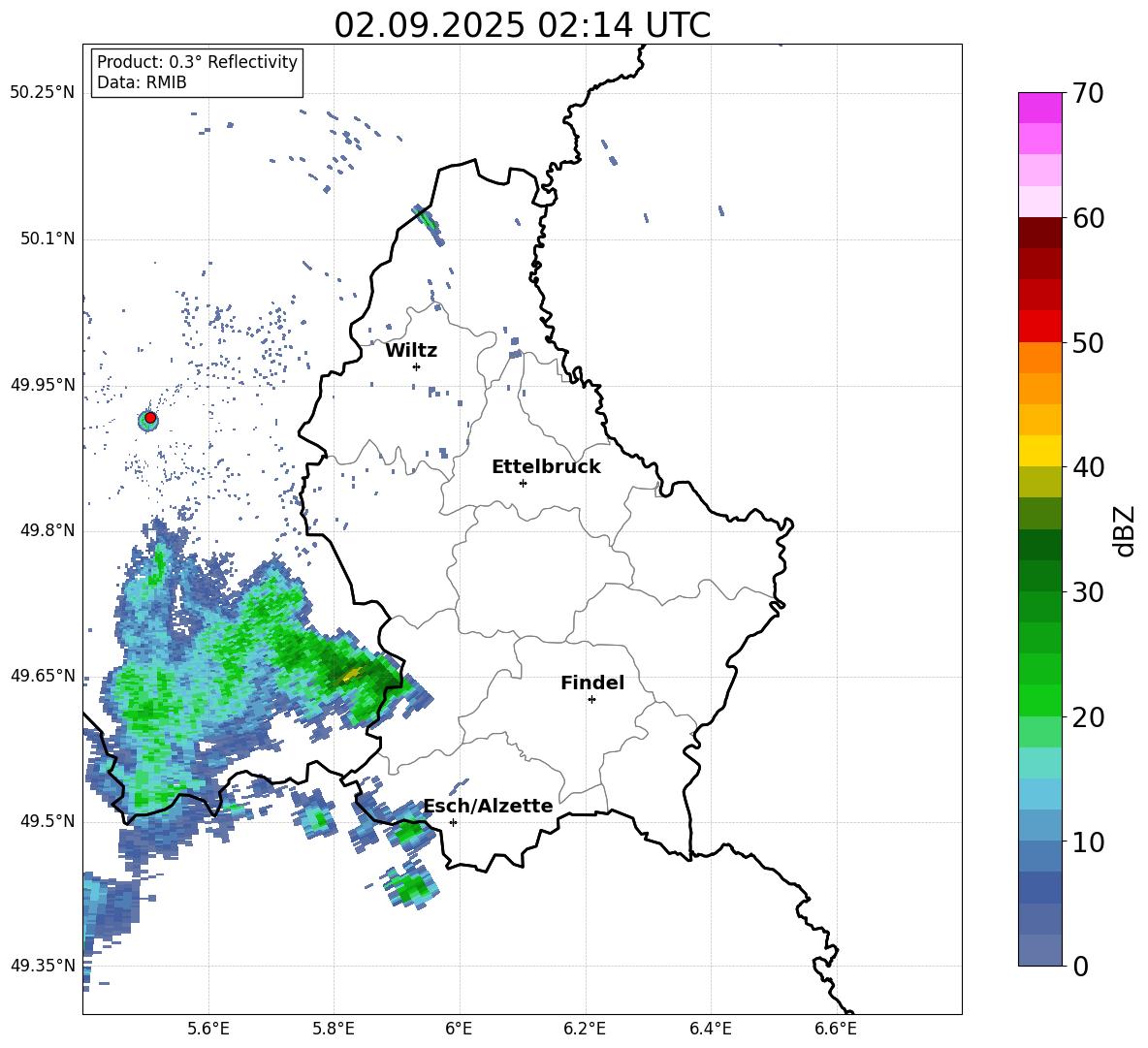The image size is (1148, 1048).
Task: Click the 5.6°E longitude label
Action: pos(208,1029)
